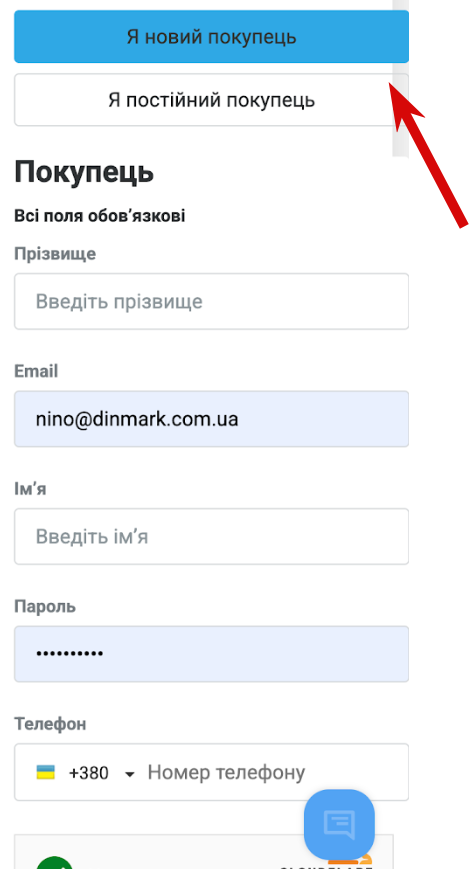Open the blue chat support widget

click(339, 824)
